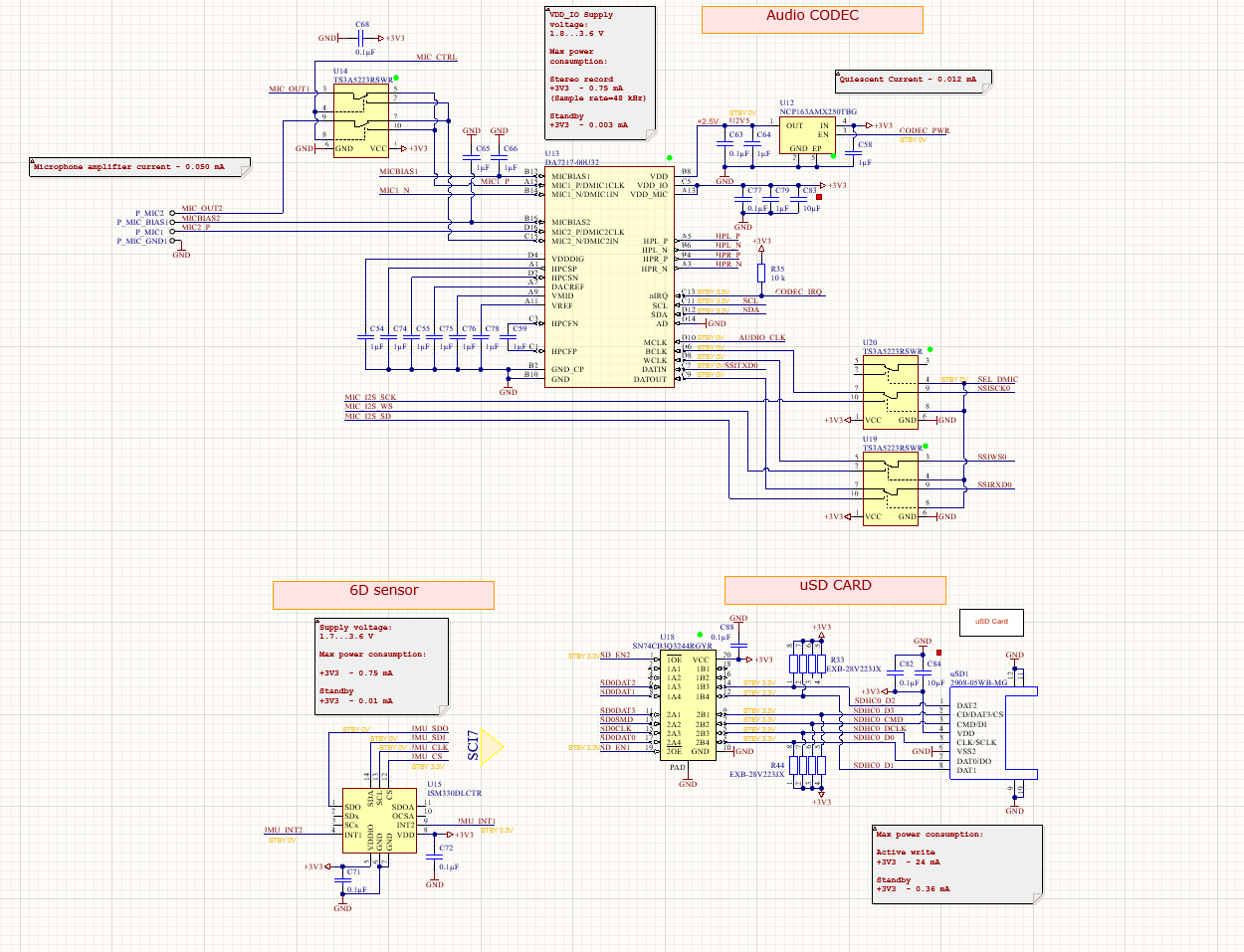Click the SD_EN2 net label
Screen dimensions: 1244x952
click(615, 655)
